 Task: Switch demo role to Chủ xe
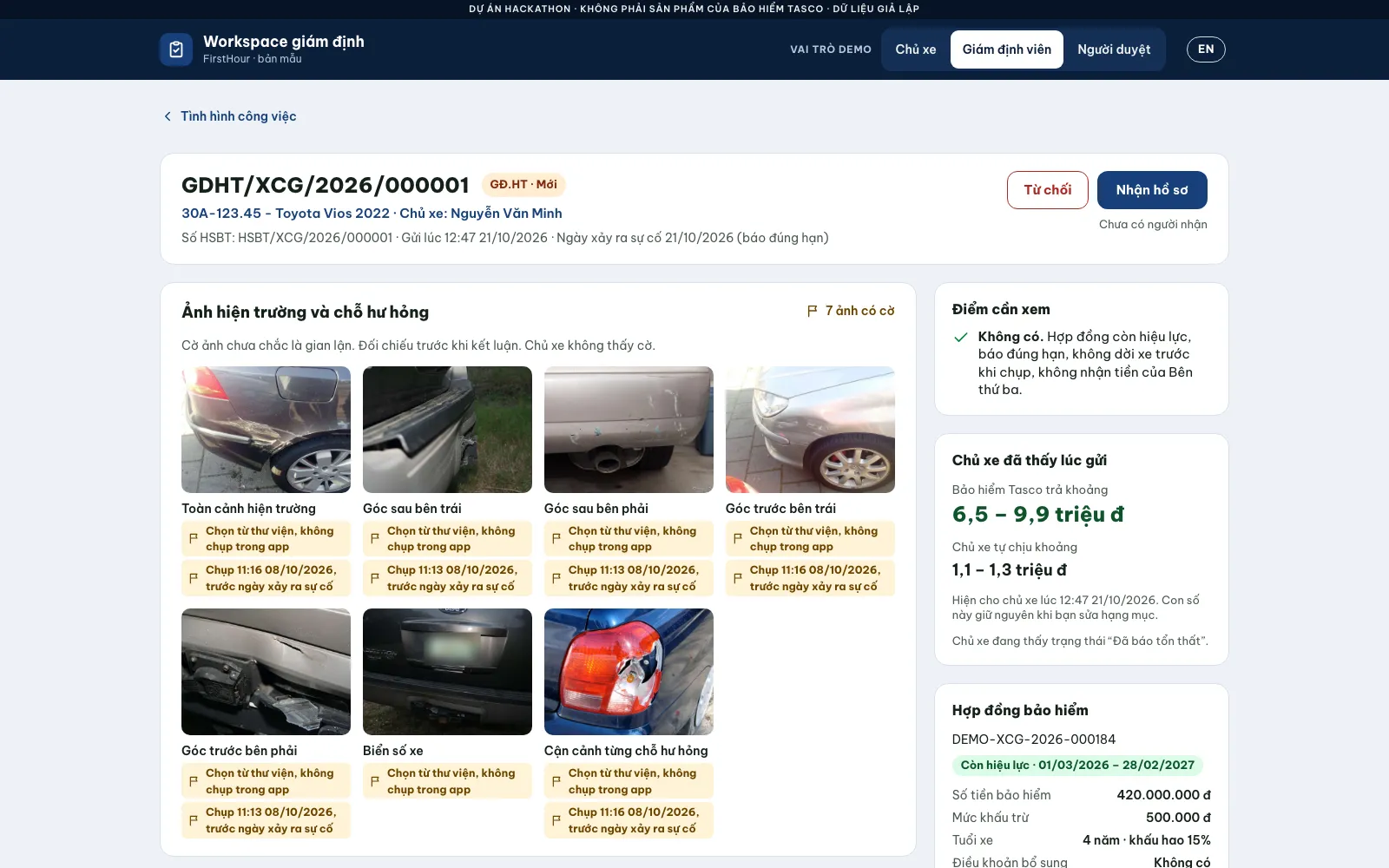[916, 49]
